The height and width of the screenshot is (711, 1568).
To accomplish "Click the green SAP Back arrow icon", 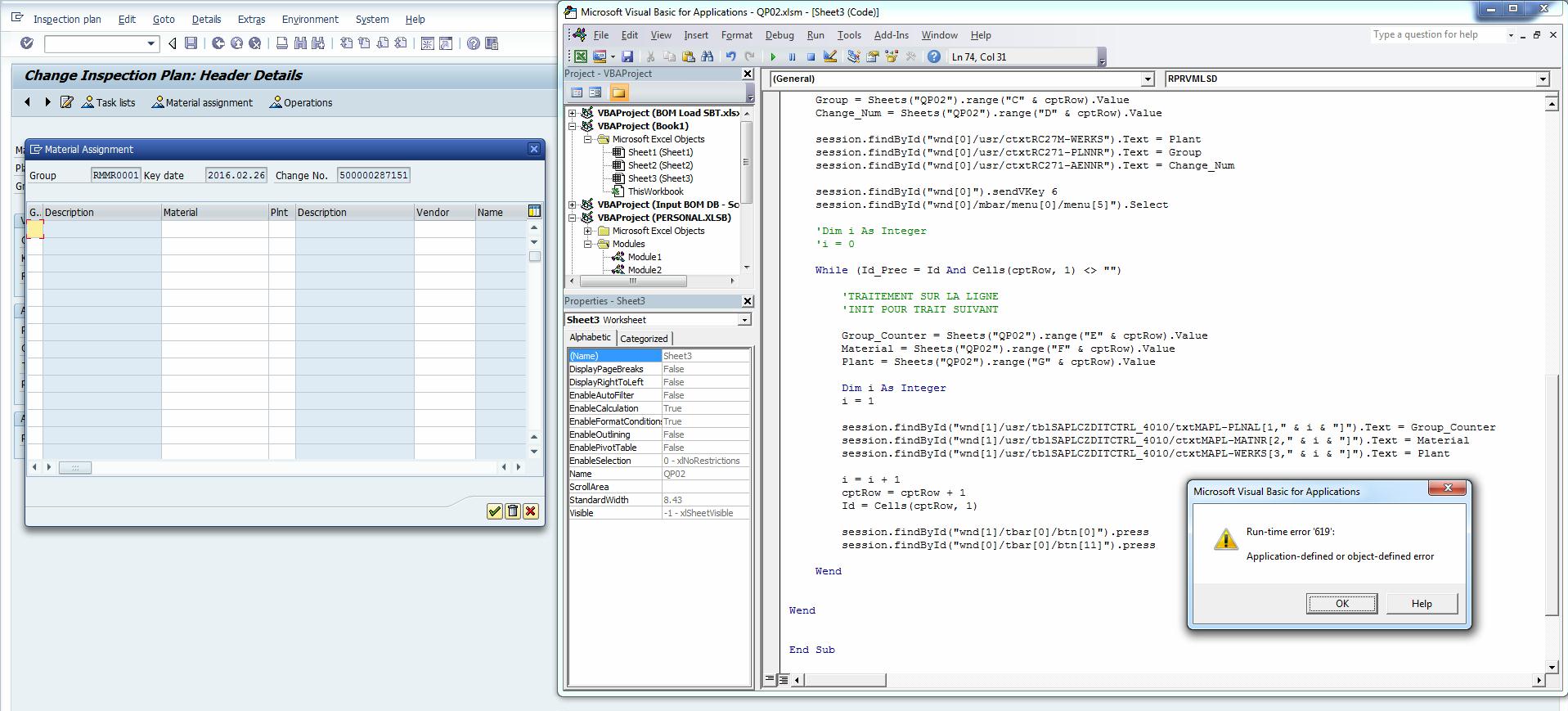I will (218, 43).
